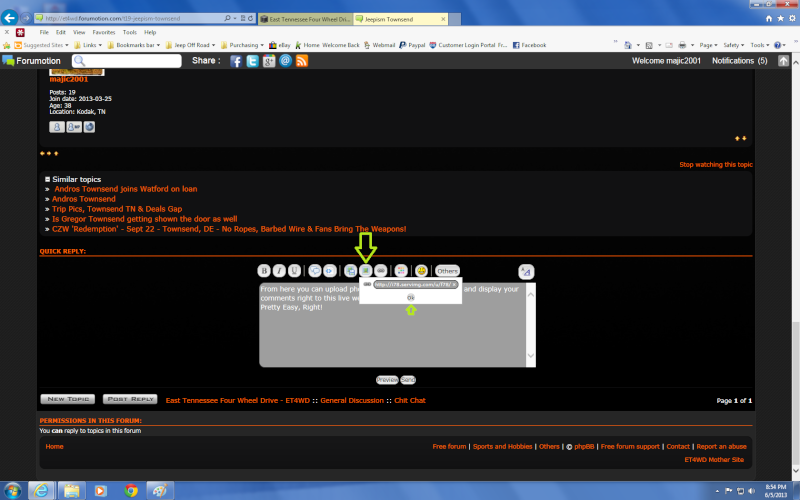This screenshot has height=500, width=800.
Task: Open the Page command bar dropdown
Action: pyautogui.click(x=708, y=45)
